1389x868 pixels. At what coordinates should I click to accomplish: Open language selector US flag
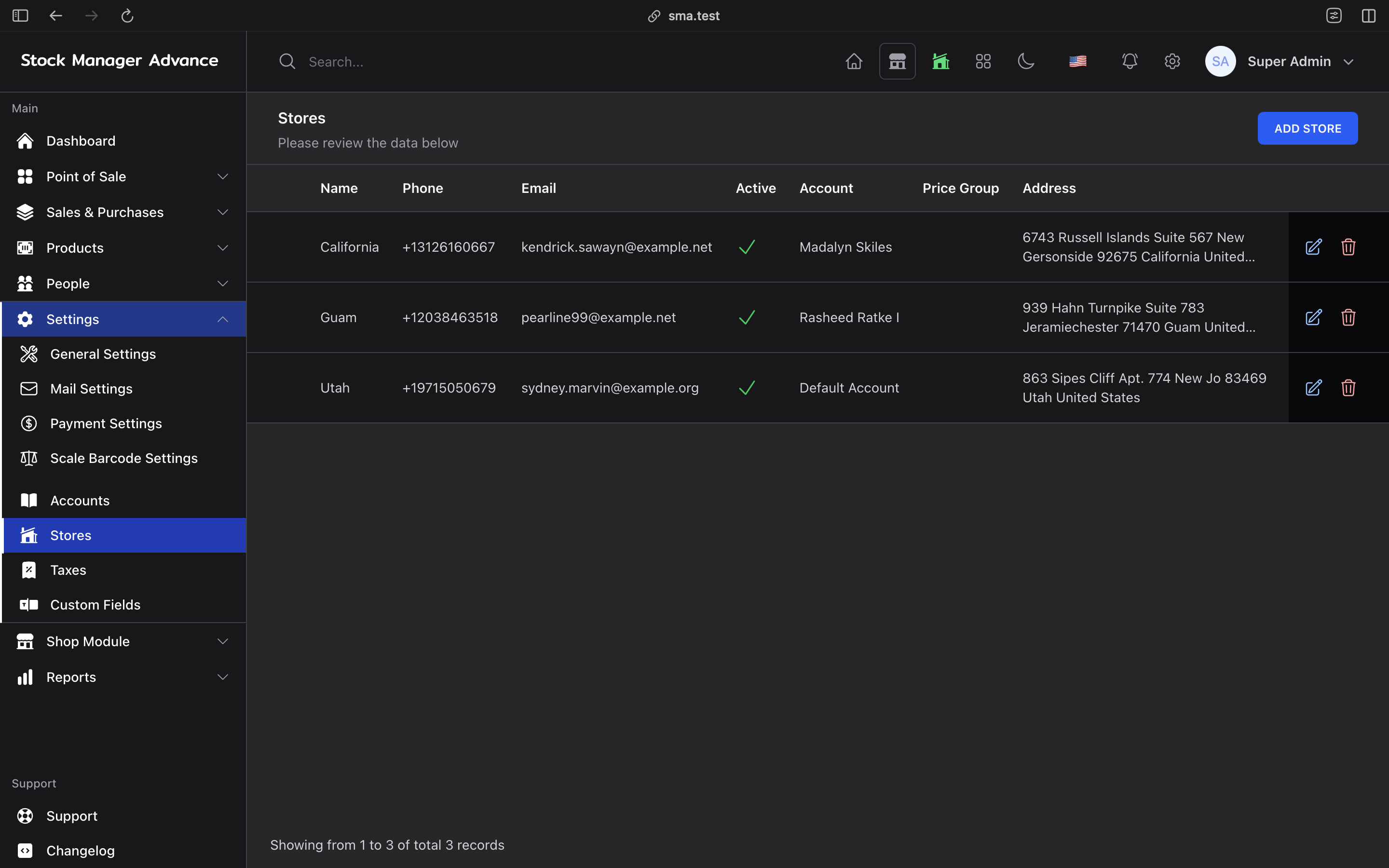coord(1077,61)
